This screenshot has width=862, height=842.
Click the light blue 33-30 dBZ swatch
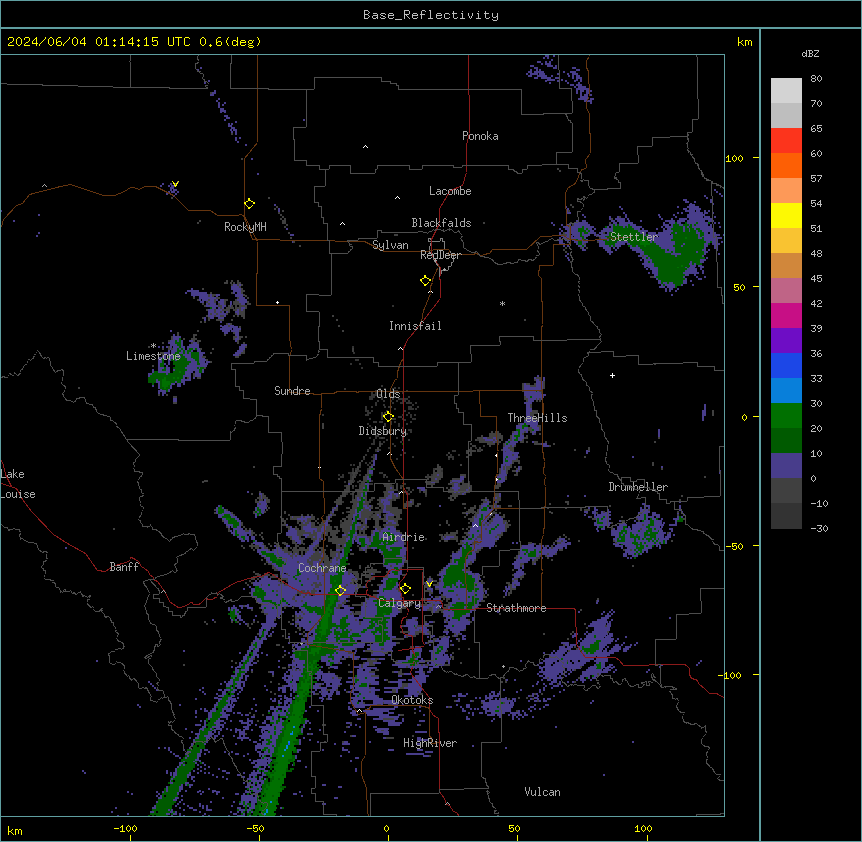click(x=786, y=391)
